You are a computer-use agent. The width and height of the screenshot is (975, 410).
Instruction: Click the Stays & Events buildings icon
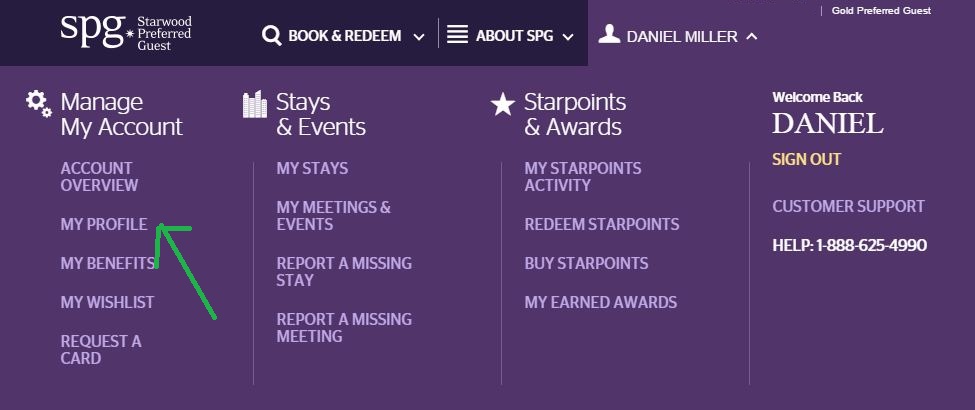click(256, 104)
